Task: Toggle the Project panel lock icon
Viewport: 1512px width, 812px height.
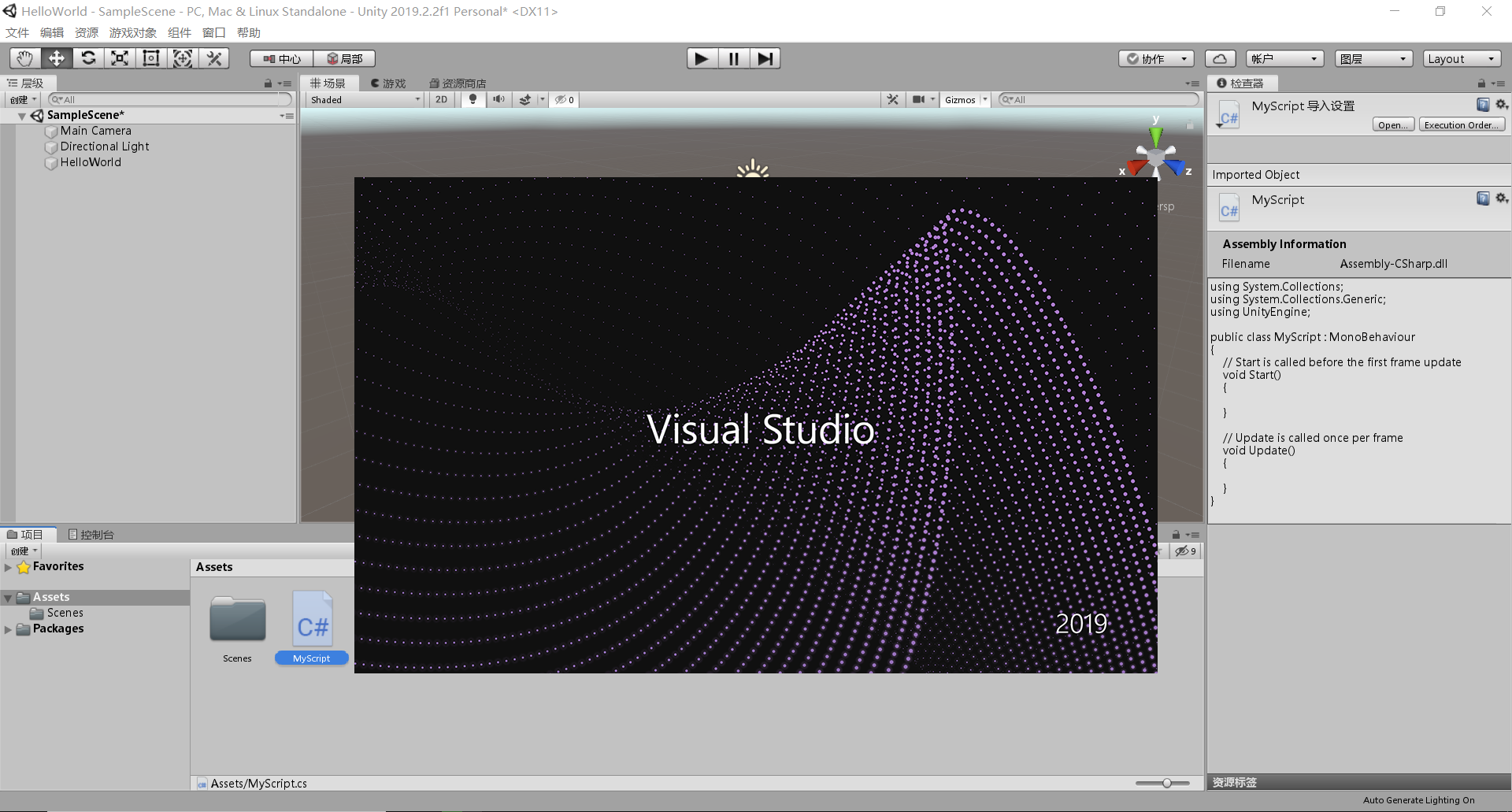Action: (1176, 535)
